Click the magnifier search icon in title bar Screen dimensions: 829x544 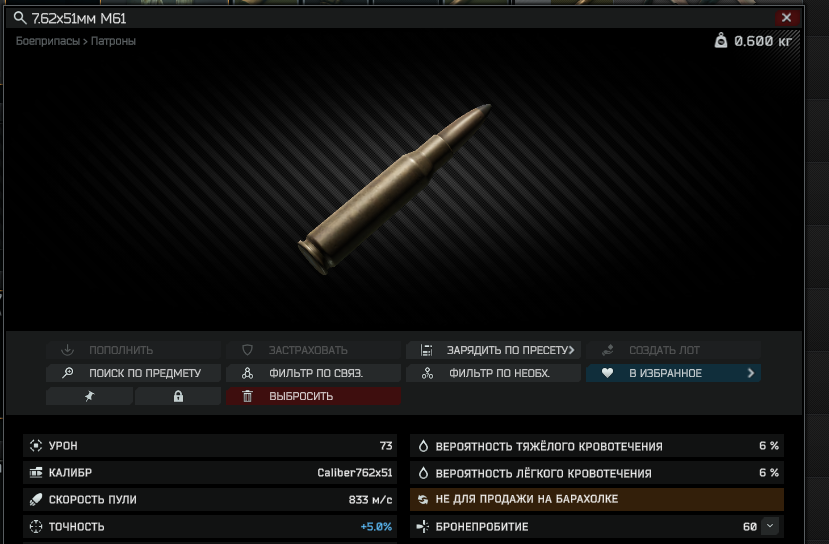[20, 18]
